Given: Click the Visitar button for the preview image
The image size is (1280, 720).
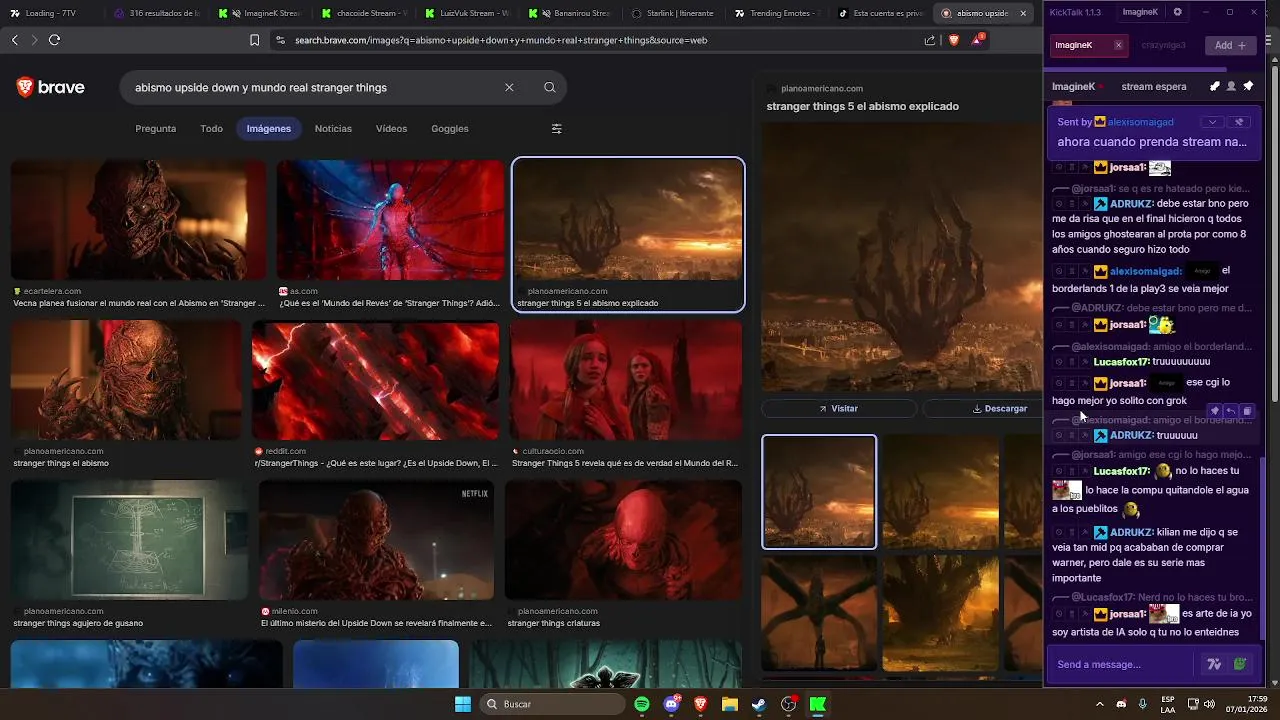Looking at the screenshot, I should tap(839, 408).
